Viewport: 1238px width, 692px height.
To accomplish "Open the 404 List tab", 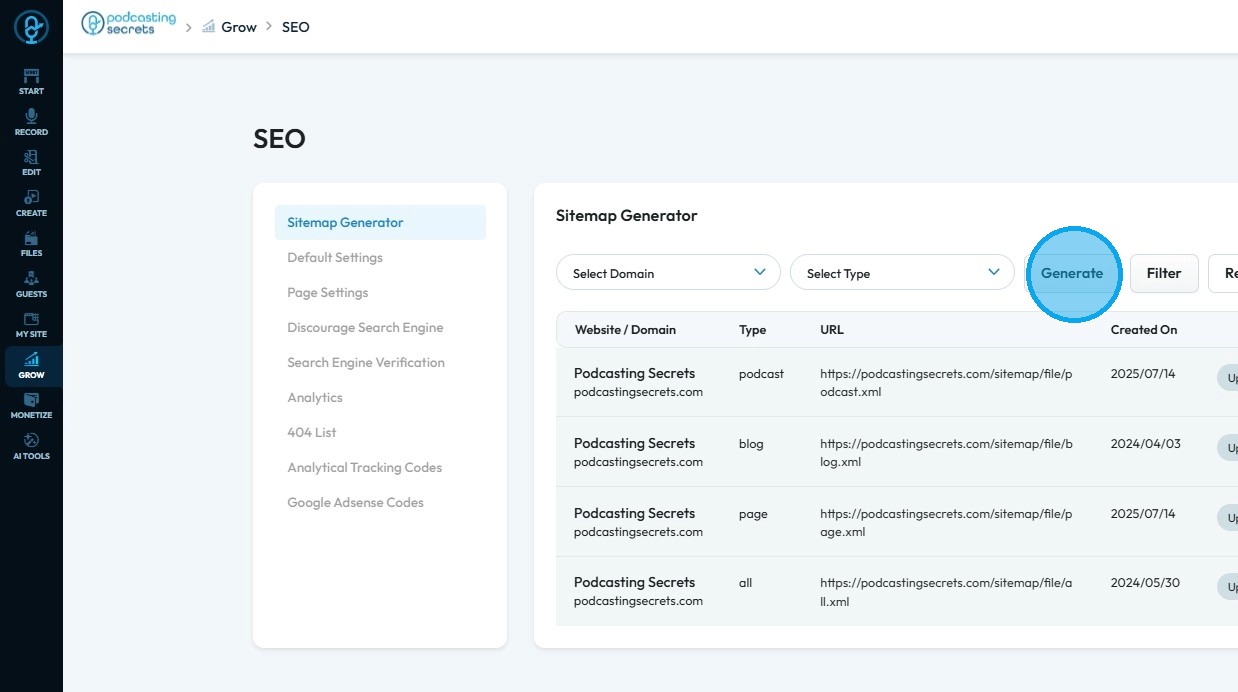I will click(312, 433).
